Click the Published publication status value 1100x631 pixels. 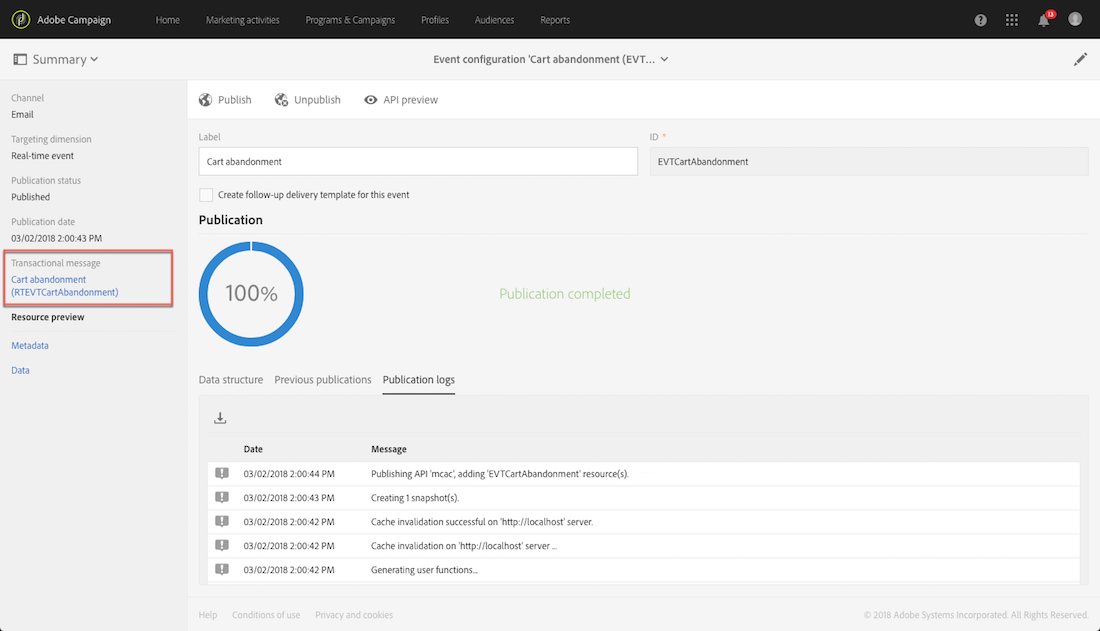tap(30, 197)
